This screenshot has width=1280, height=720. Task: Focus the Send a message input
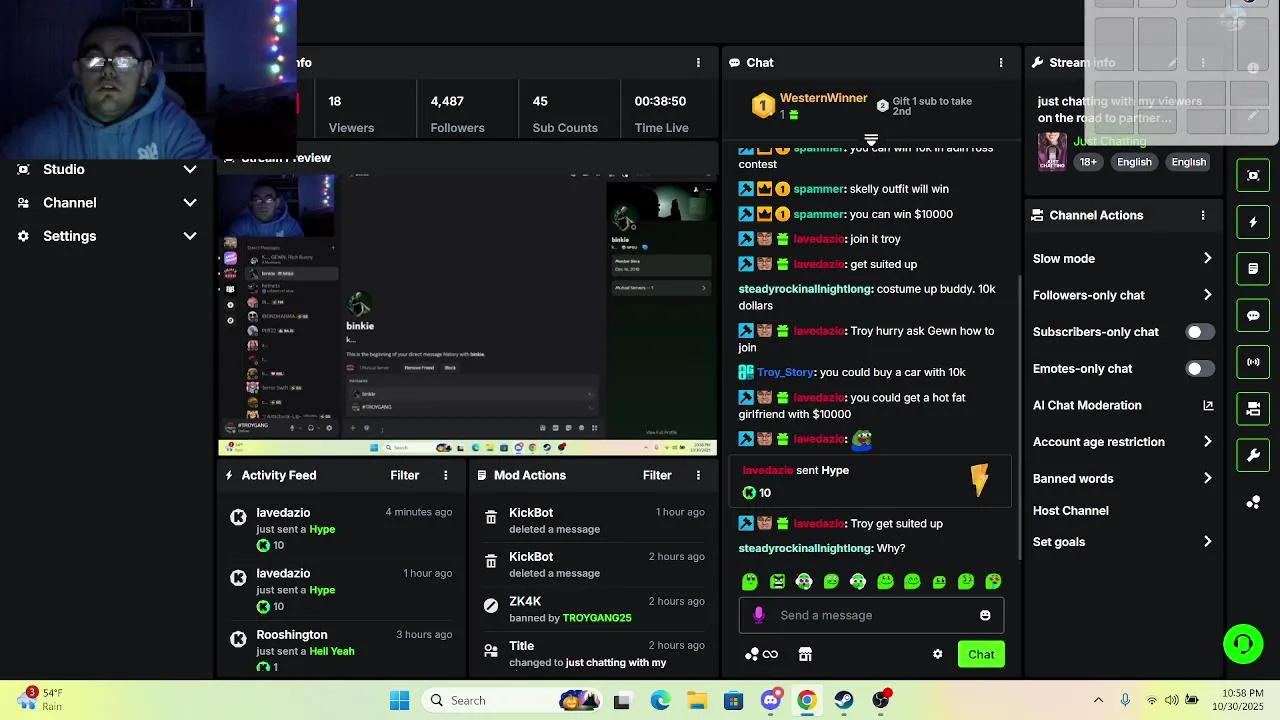(x=870, y=615)
